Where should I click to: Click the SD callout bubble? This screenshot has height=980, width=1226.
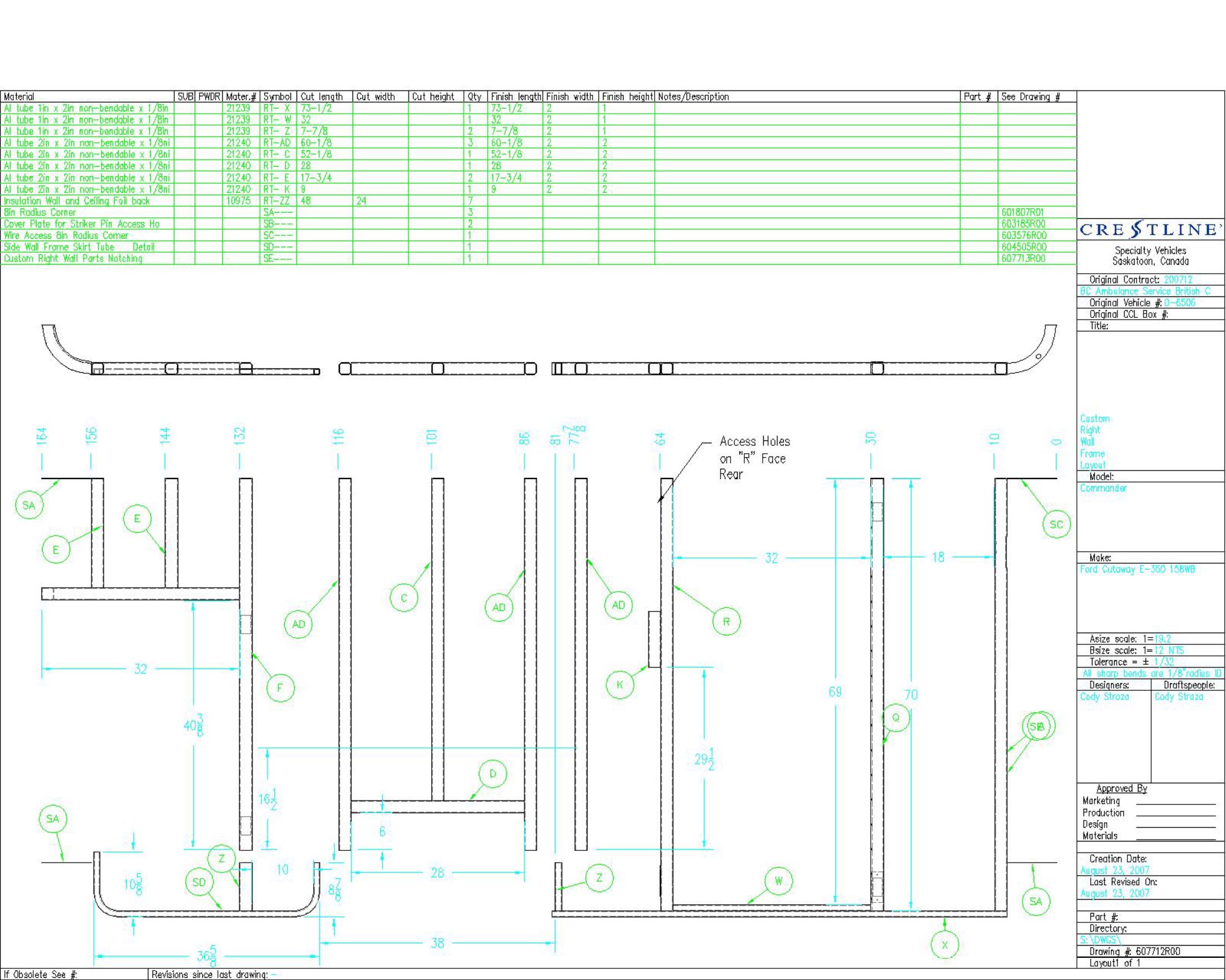click(x=199, y=882)
